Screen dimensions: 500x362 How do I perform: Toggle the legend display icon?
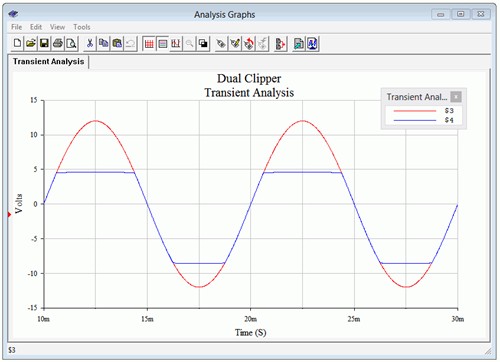tap(163, 43)
